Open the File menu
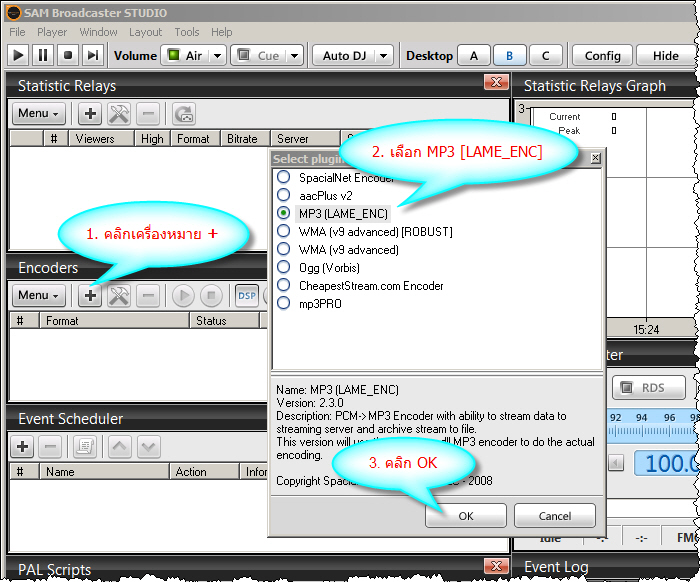Image resolution: width=700 pixels, height=582 pixels. (x=17, y=32)
